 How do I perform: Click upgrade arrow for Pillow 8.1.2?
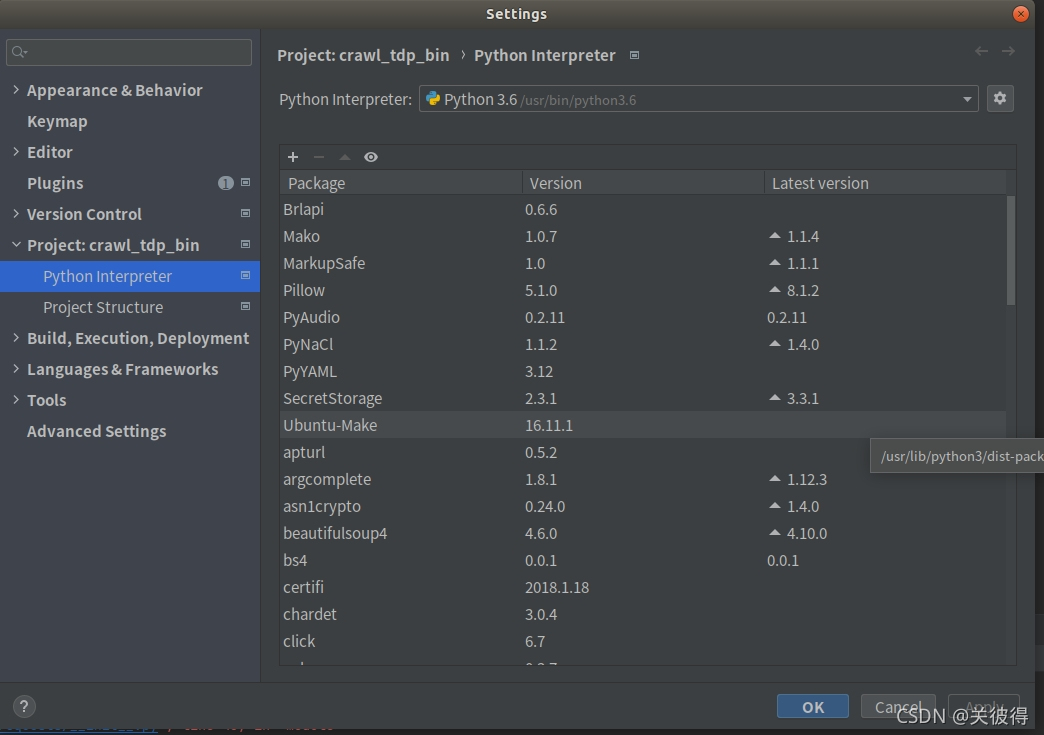point(774,290)
